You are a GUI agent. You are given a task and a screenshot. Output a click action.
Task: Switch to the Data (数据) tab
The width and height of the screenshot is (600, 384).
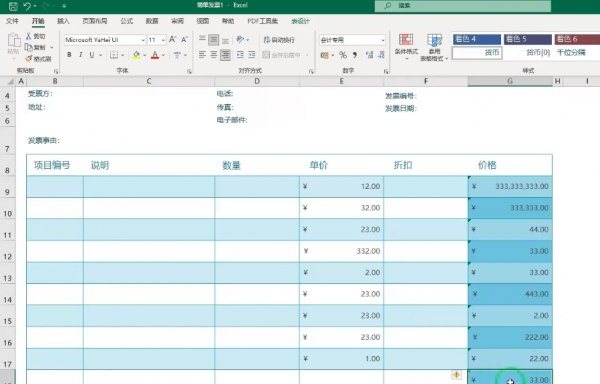click(x=152, y=21)
